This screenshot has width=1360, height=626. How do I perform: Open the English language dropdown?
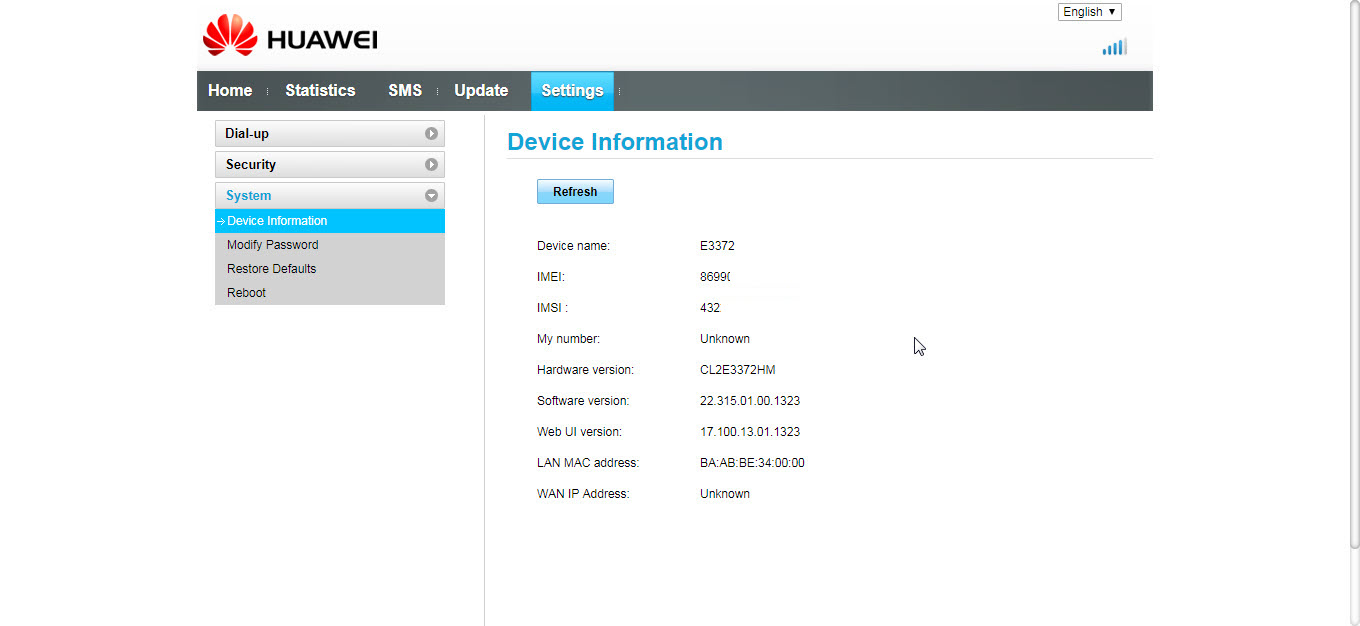coord(1089,12)
